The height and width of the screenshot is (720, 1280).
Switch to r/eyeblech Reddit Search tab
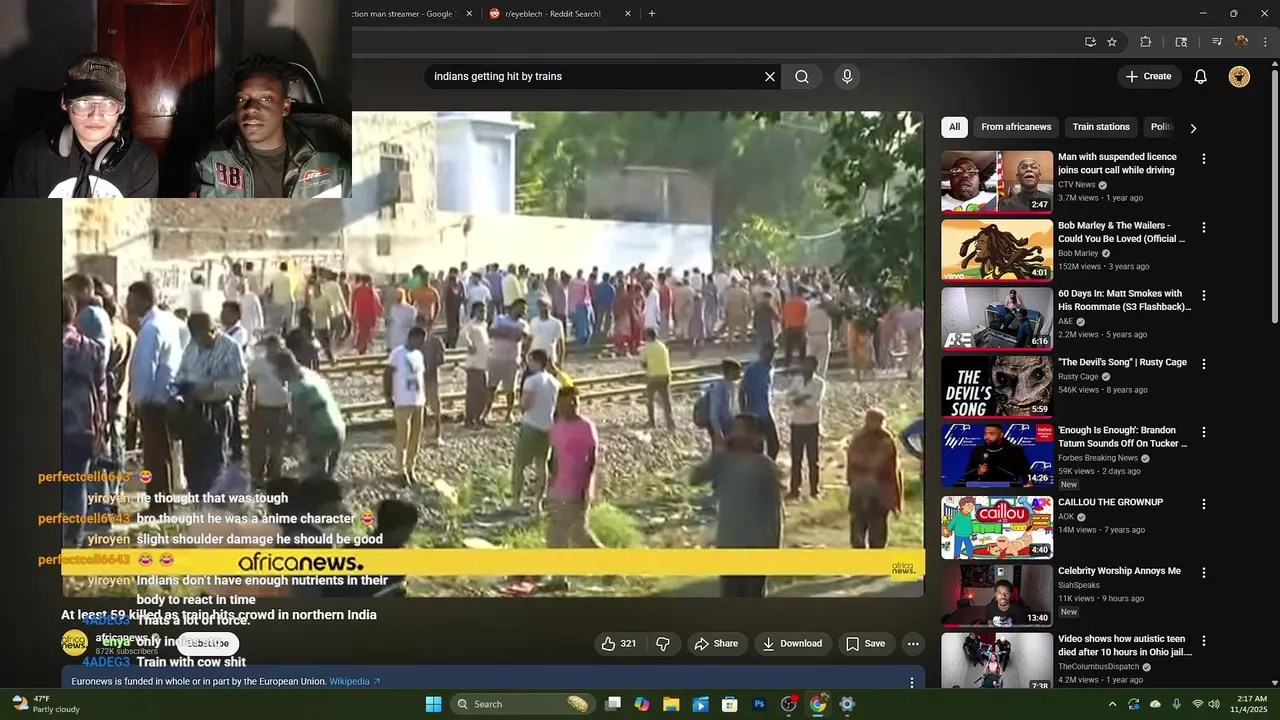coord(553,14)
